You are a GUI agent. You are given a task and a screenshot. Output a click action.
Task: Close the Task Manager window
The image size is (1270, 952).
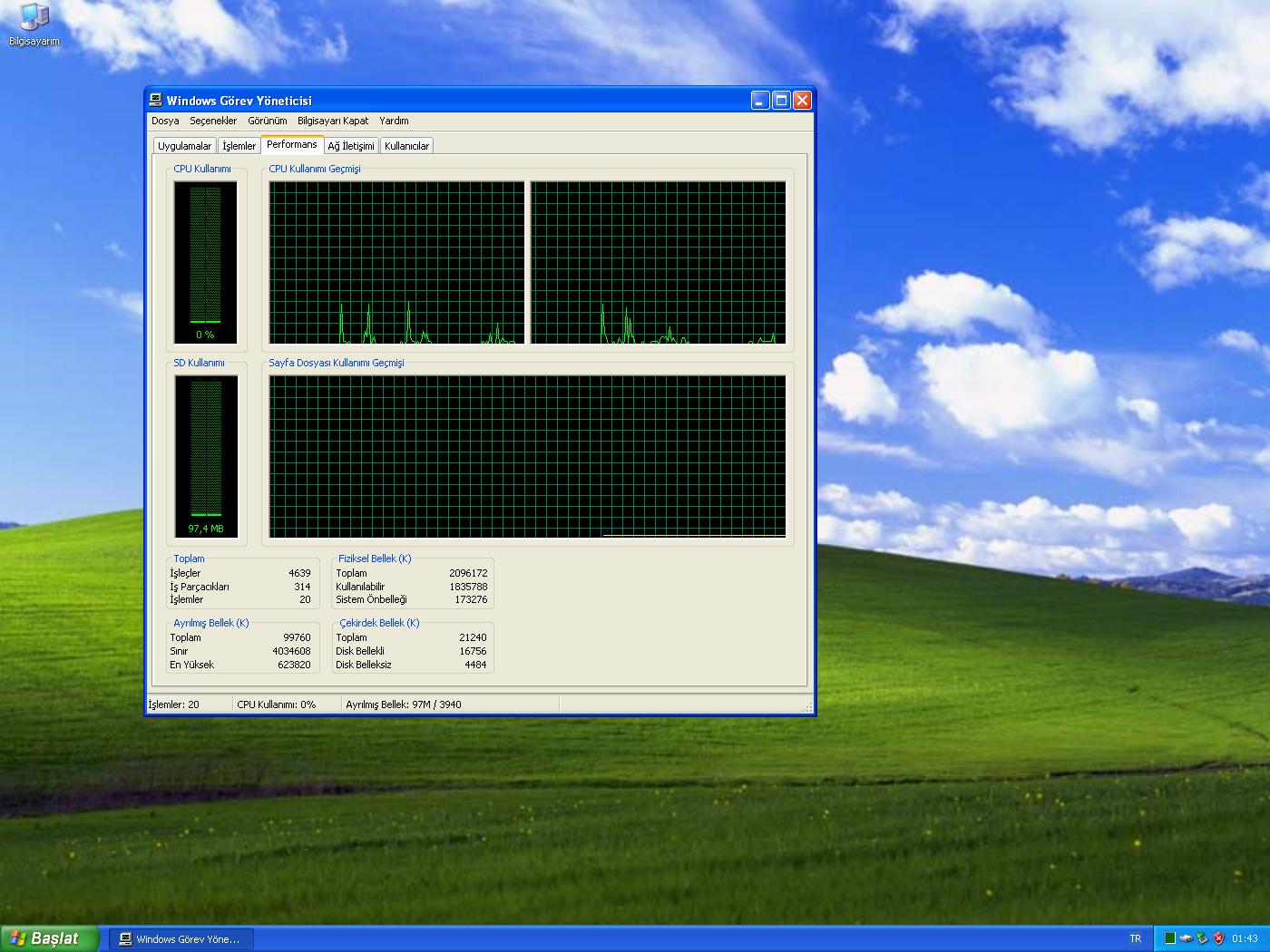[802, 101]
